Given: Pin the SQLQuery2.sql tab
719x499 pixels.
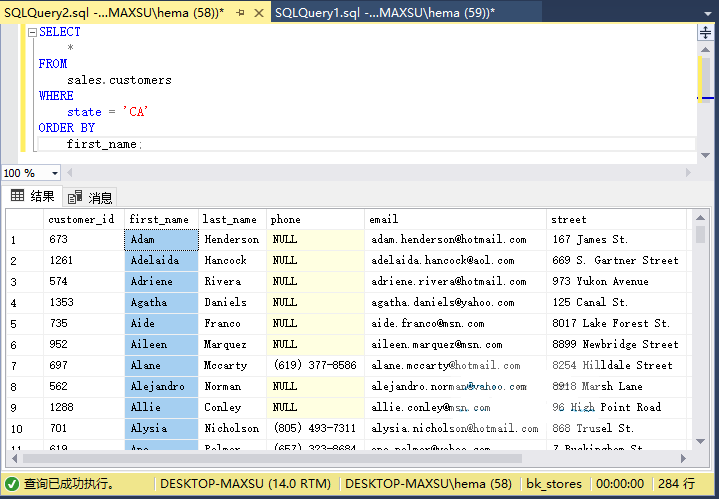Looking at the screenshot, I should 240,12.
